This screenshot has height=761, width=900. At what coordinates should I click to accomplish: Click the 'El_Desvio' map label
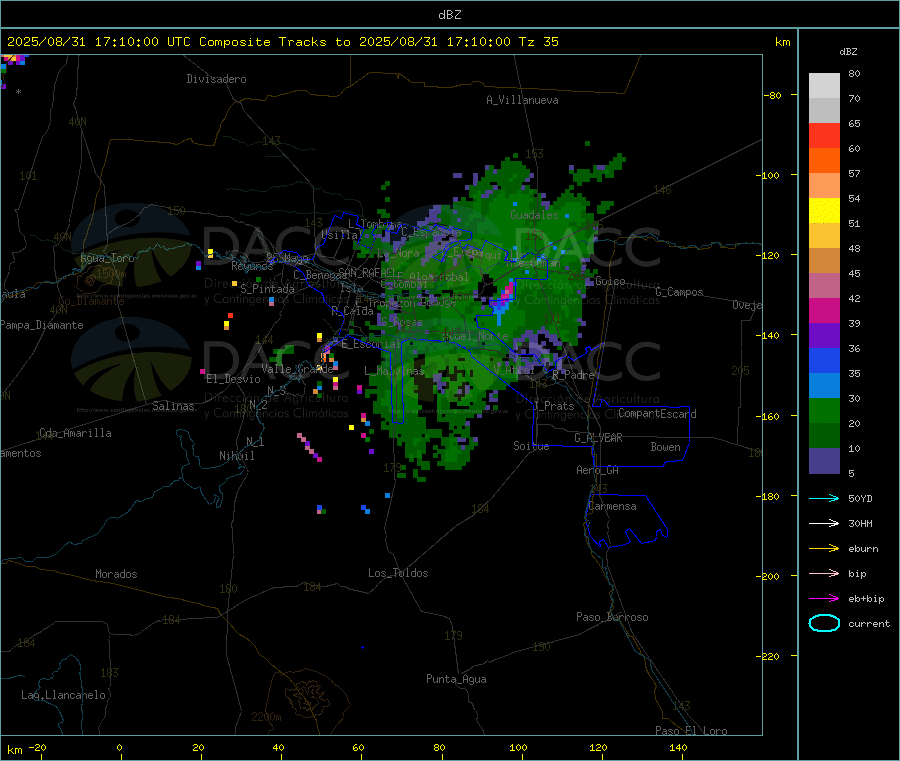(x=233, y=379)
